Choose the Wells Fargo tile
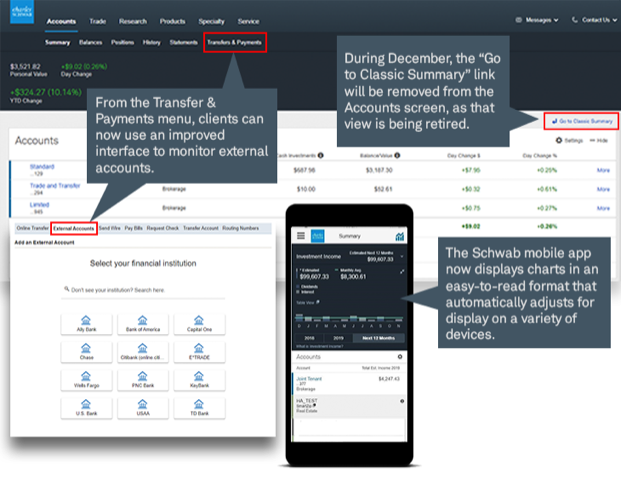The height and width of the screenshot is (480, 621). [x=86, y=380]
